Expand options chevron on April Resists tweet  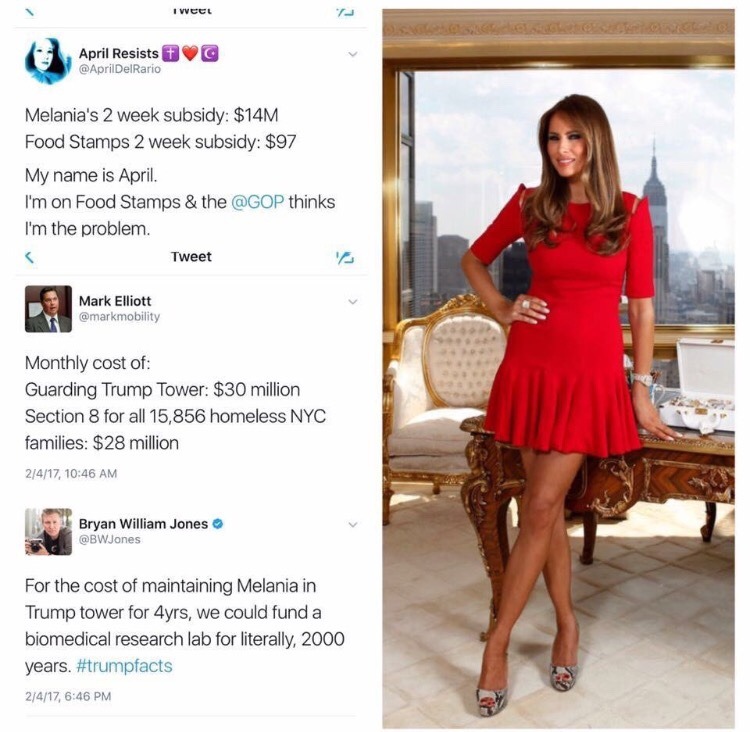point(353,54)
